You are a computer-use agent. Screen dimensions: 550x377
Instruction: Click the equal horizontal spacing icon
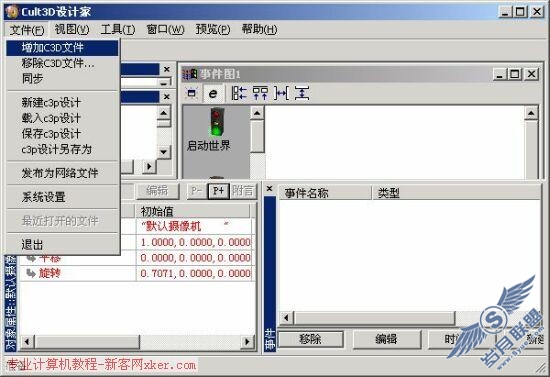click(281, 93)
